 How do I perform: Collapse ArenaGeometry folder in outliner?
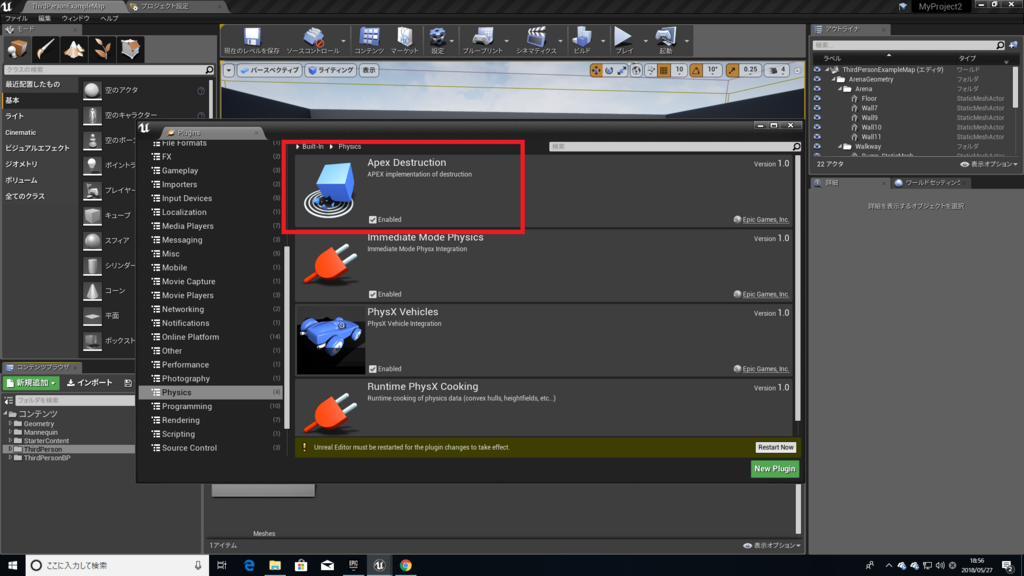click(833, 80)
